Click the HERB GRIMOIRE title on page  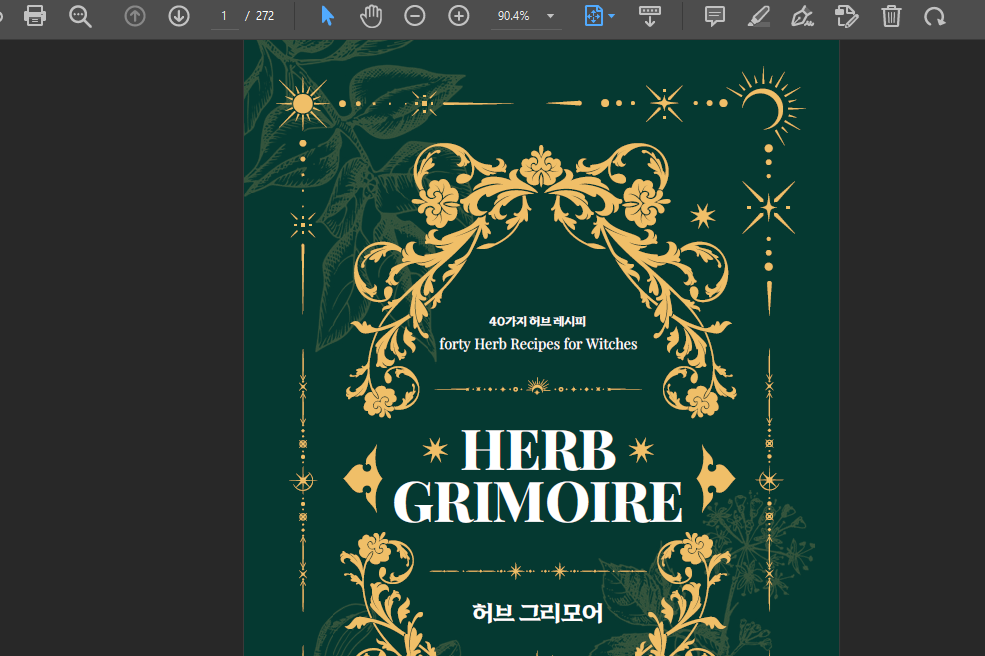(538, 476)
